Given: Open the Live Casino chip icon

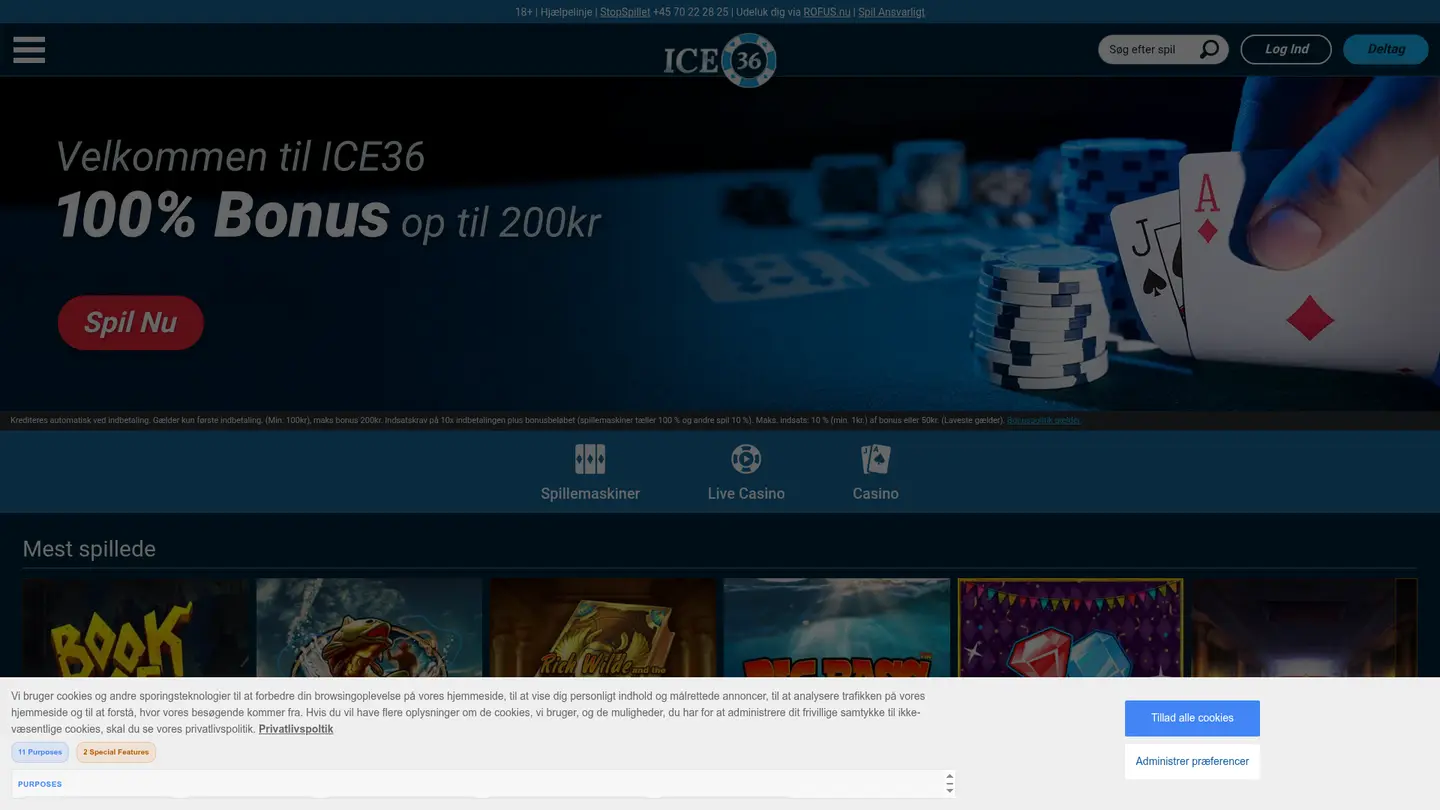Looking at the screenshot, I should click(746, 459).
